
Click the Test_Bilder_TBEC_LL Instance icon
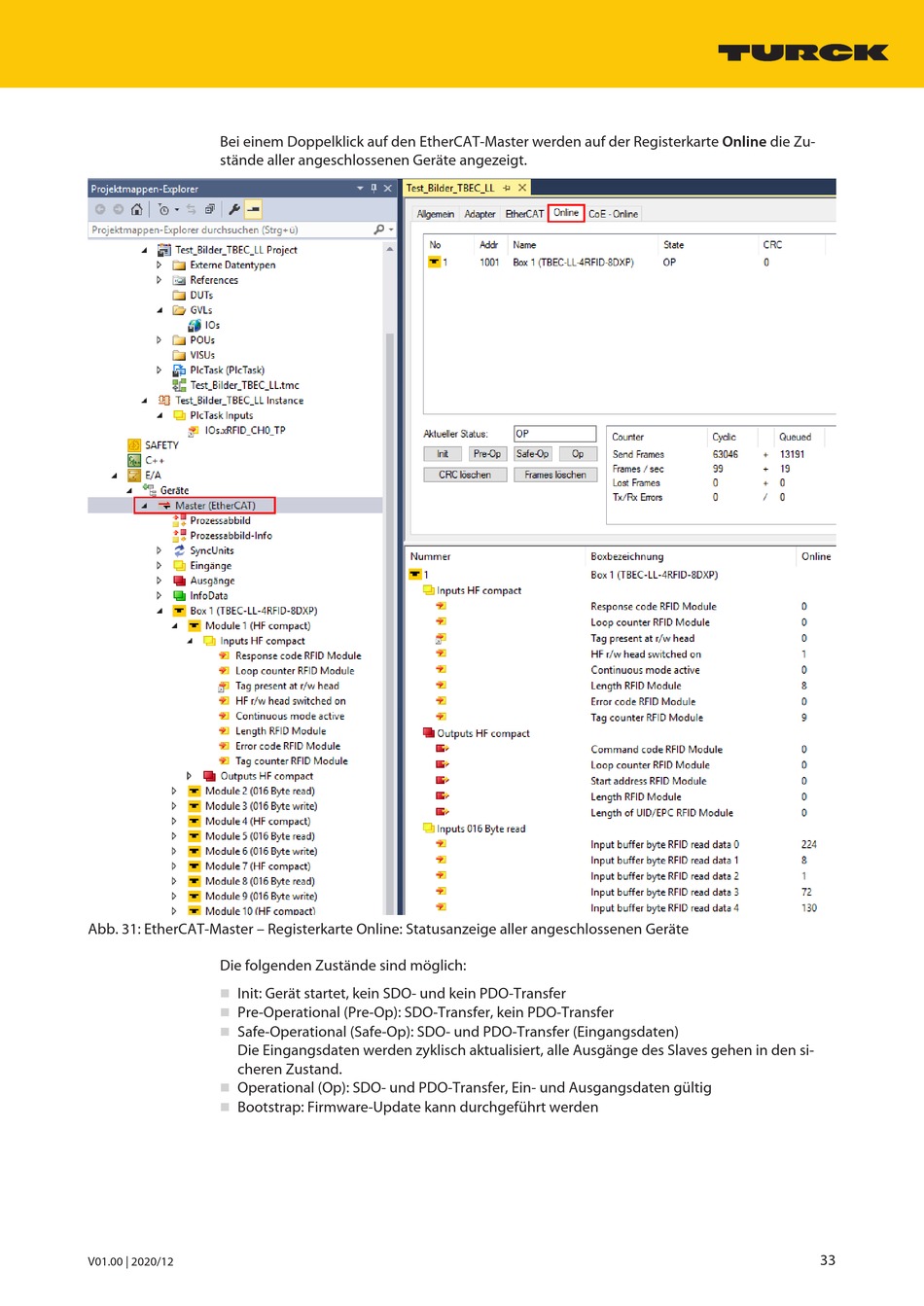pyautogui.click(x=164, y=400)
